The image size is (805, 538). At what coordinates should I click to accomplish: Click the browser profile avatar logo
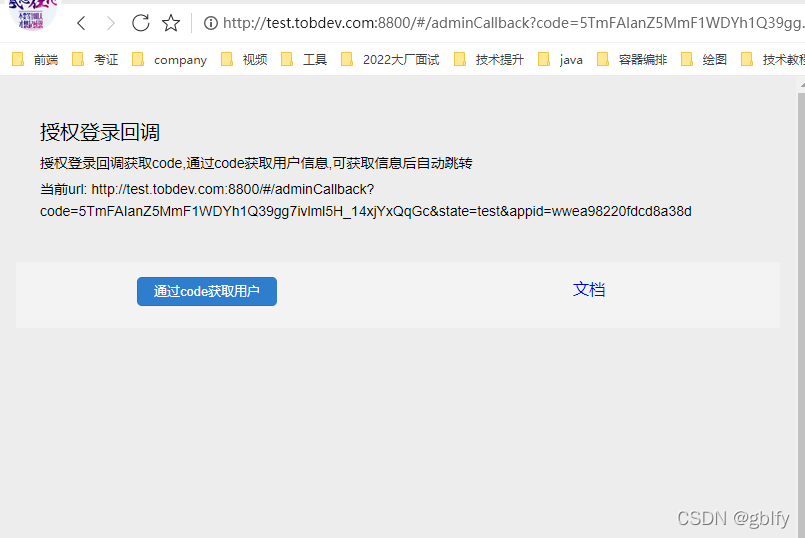32,14
